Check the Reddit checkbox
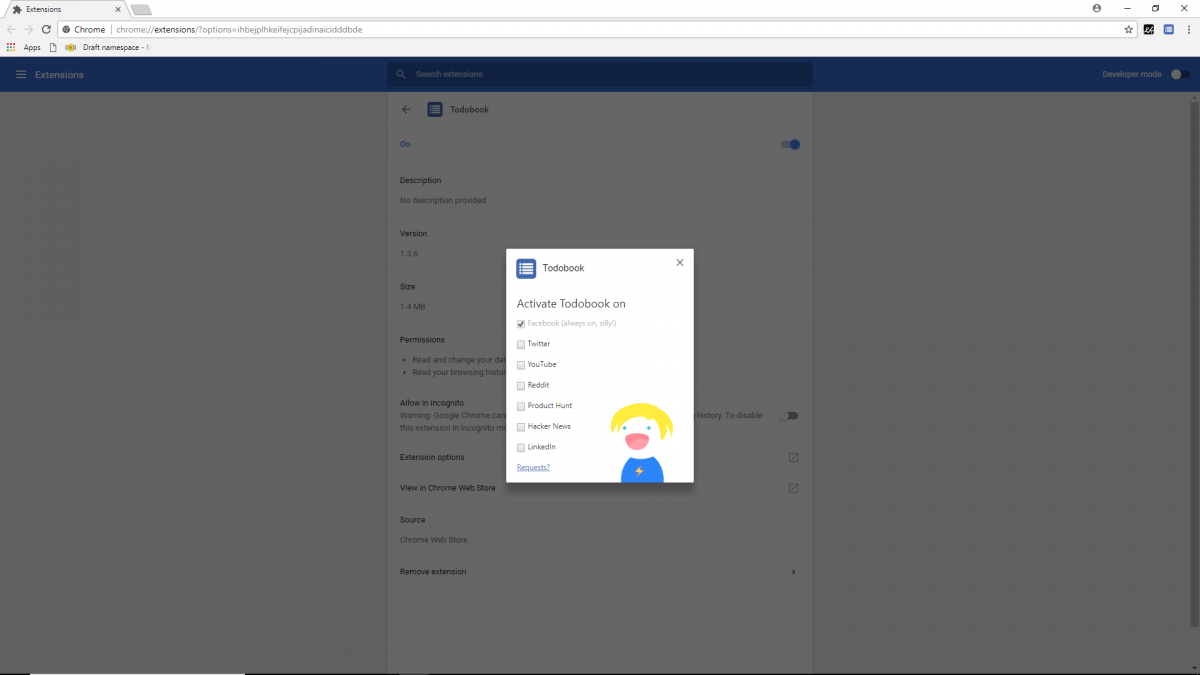The image size is (1200, 675). (521, 386)
